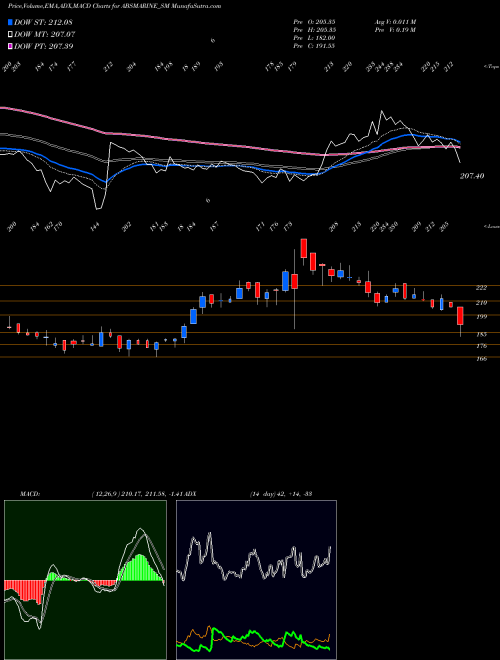This screenshot has width=500, height=660.
Task: Click the last red candlestick near 199 level
Action: click(460, 316)
